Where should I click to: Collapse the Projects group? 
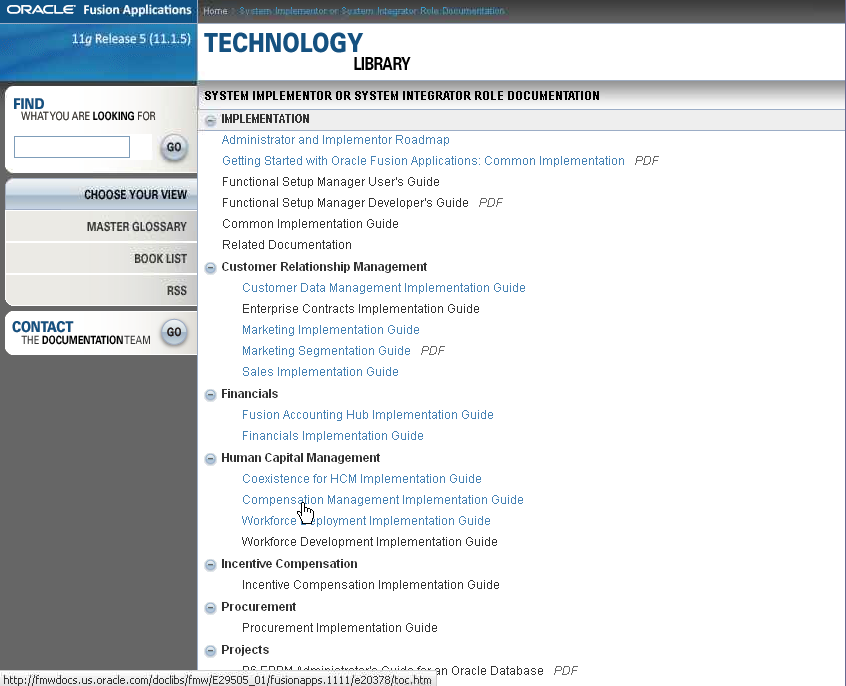[x=210, y=651]
